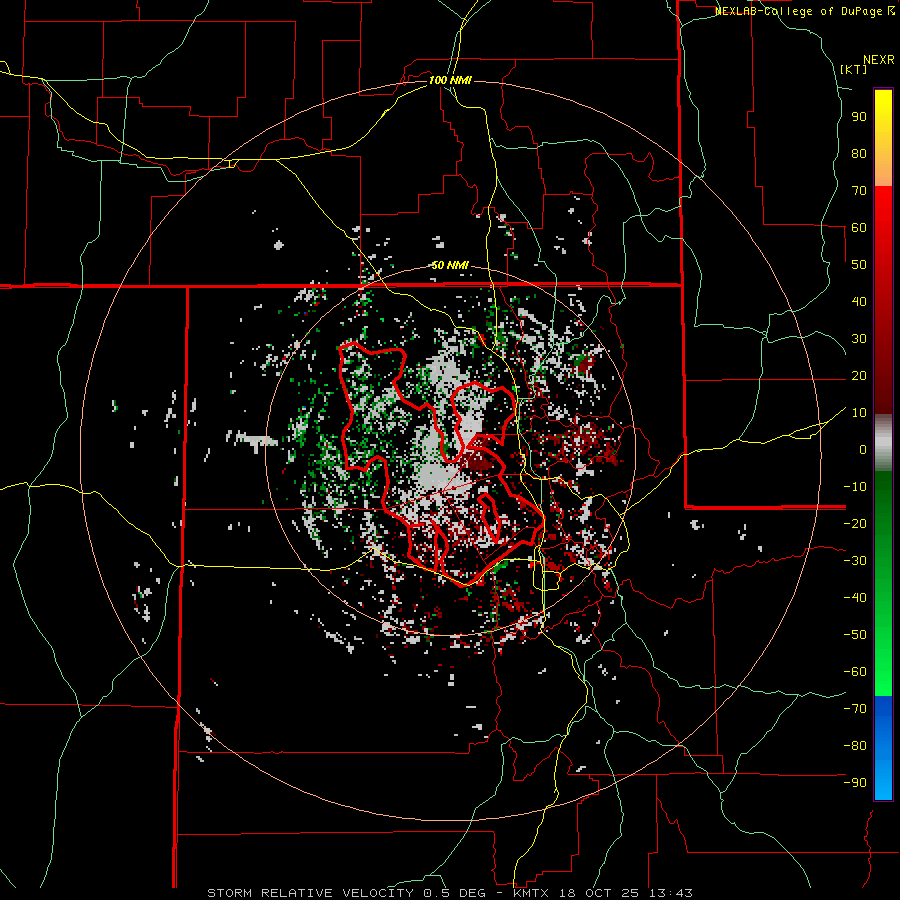Click the KT units label above the color scale

point(854,69)
